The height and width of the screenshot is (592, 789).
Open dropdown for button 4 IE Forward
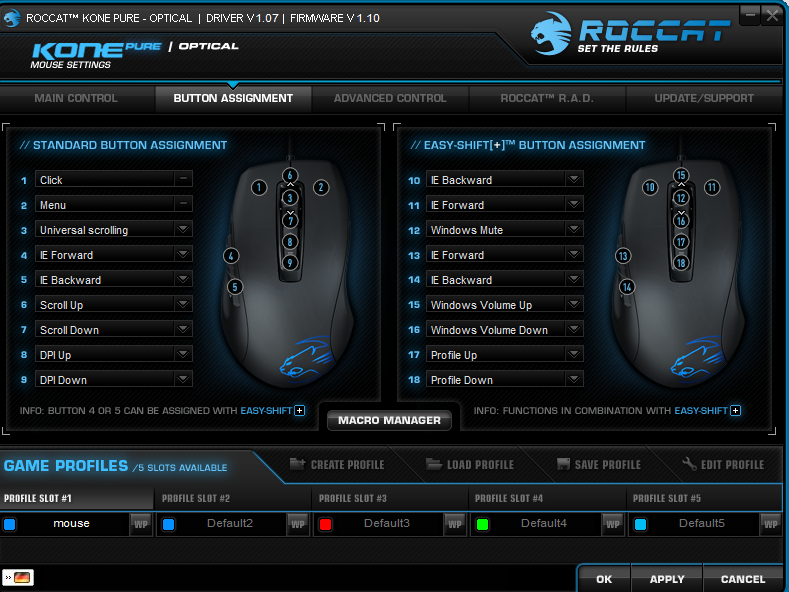tap(183, 254)
